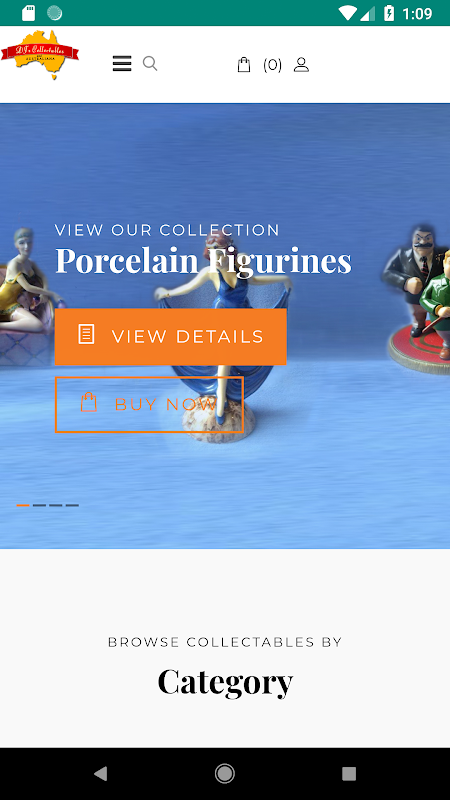Tap the Android back navigation button

(101, 773)
